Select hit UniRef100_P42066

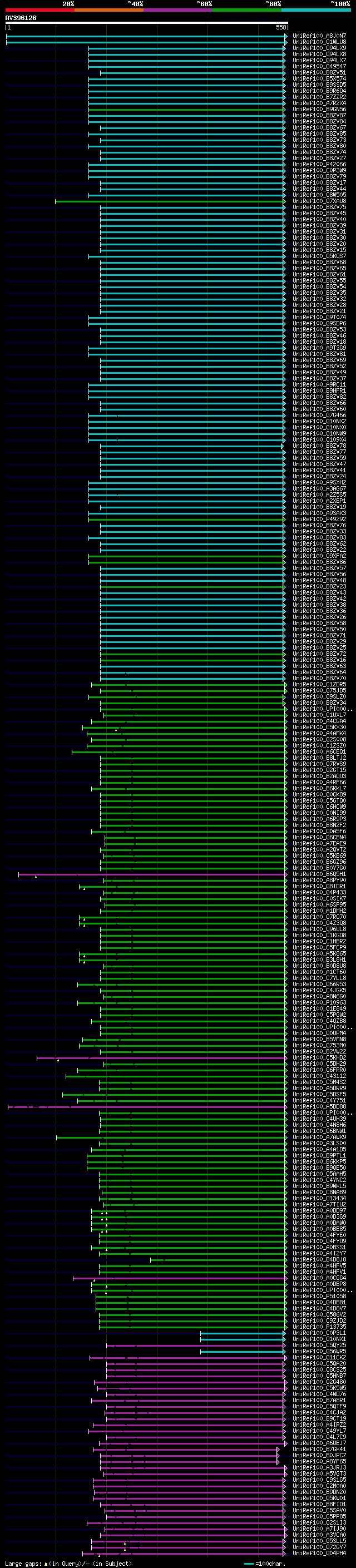[x=319, y=164]
